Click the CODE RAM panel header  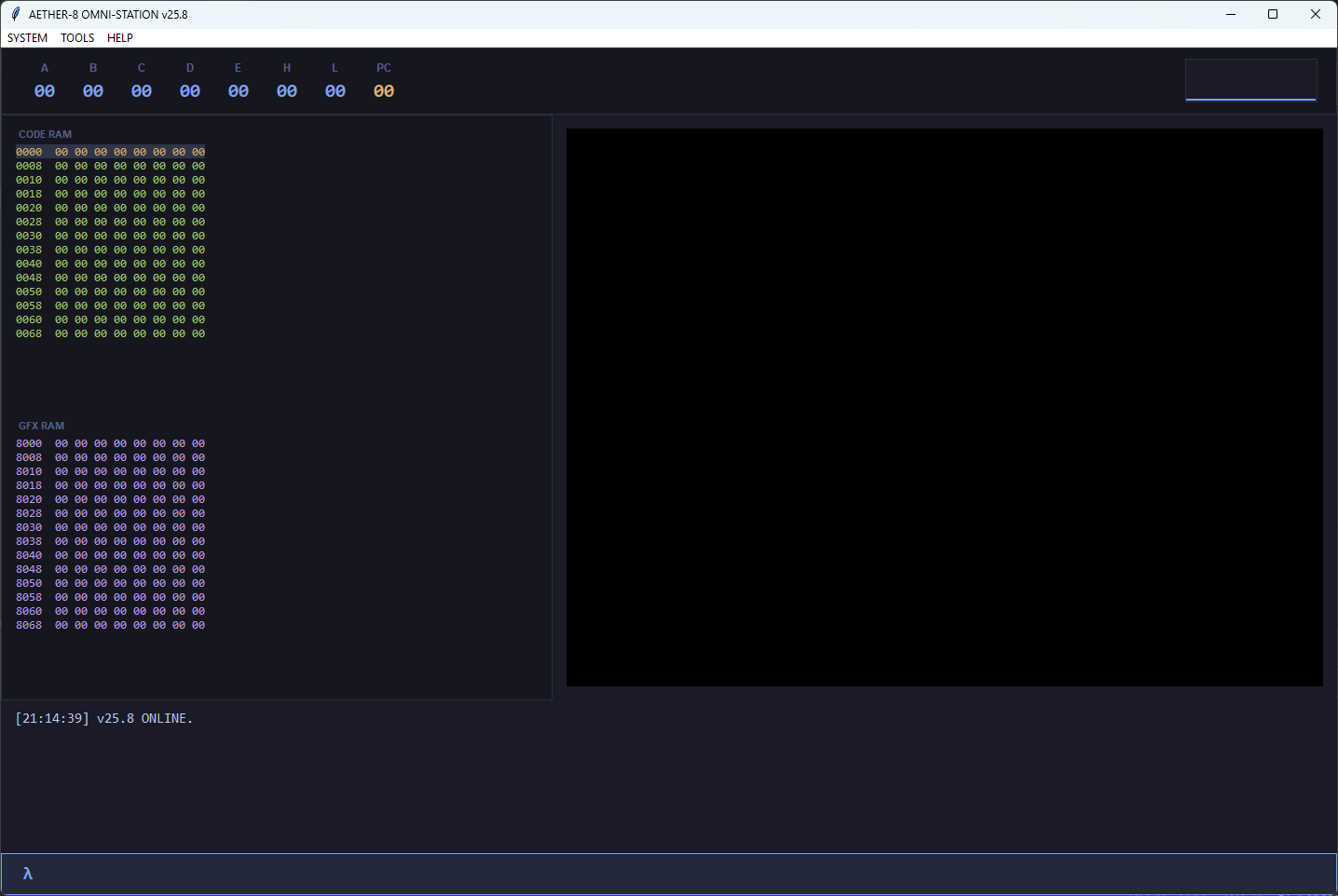click(45, 133)
